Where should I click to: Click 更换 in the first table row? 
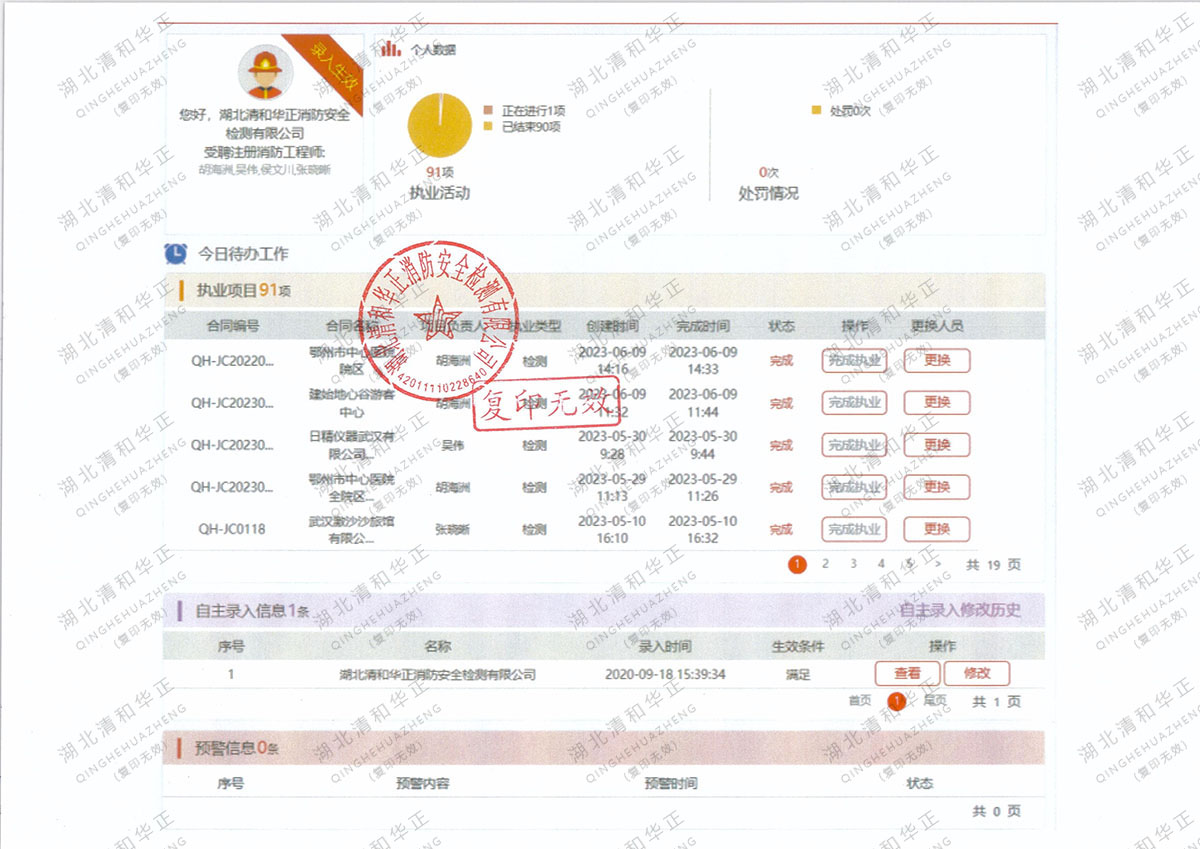click(x=937, y=361)
